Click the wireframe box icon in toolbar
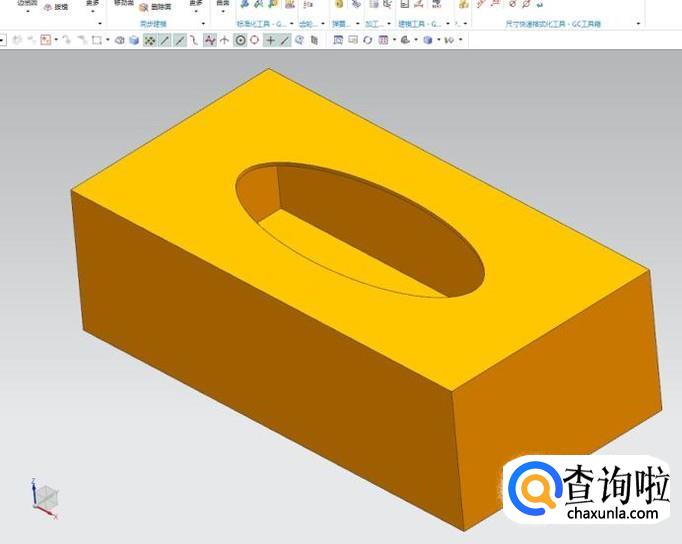 pos(120,40)
